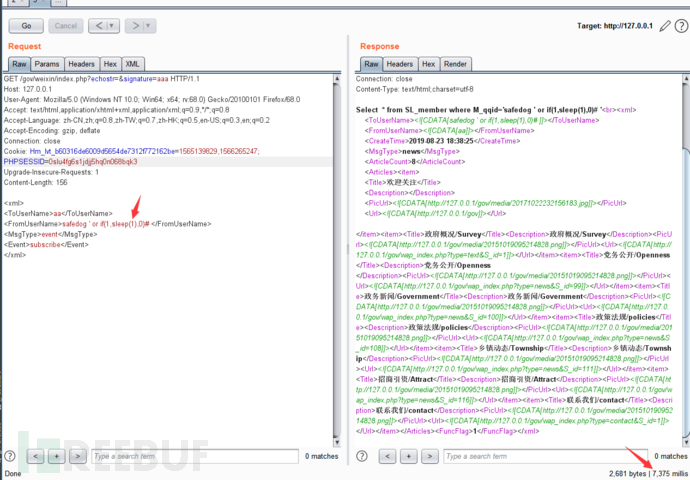
Task: Click the Done status text
Action: pyautogui.click(x=13, y=474)
